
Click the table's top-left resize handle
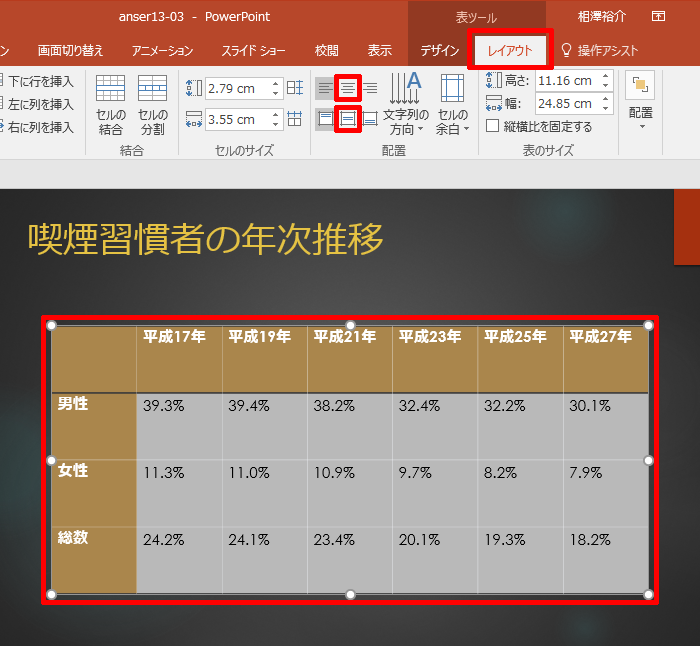pos(51,325)
